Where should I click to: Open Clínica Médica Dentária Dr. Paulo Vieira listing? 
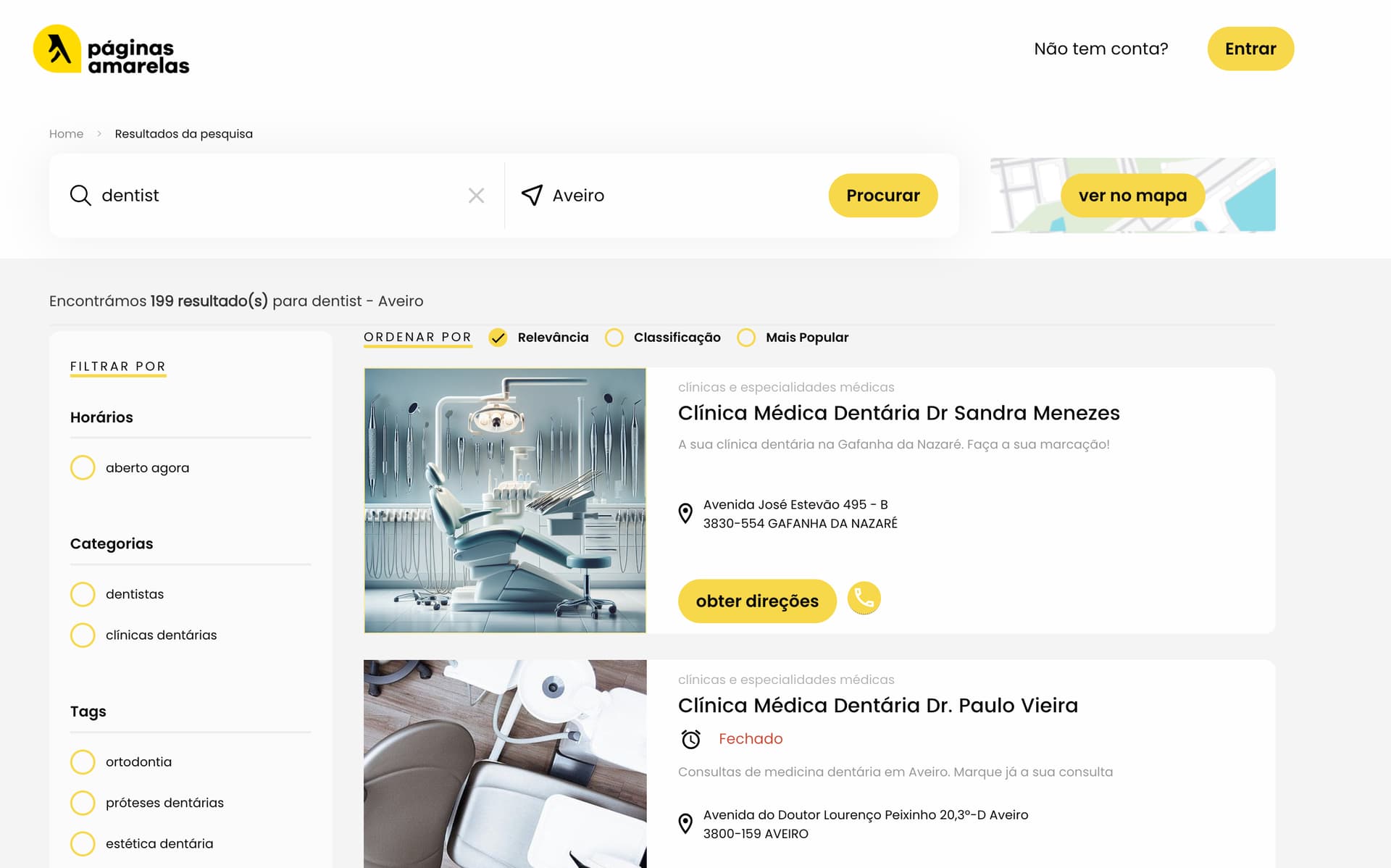click(x=877, y=705)
